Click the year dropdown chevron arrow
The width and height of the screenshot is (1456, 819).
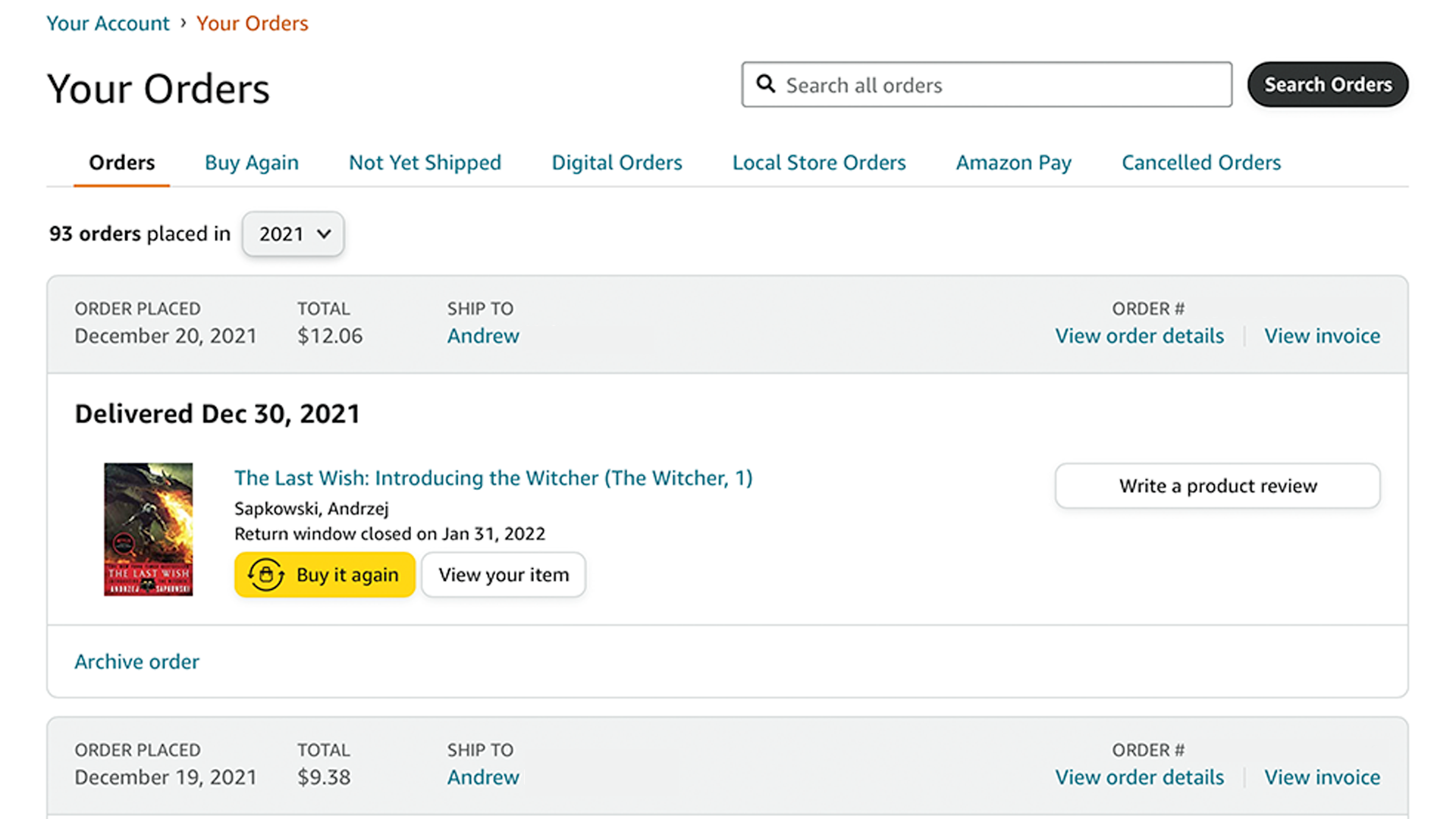coord(324,234)
